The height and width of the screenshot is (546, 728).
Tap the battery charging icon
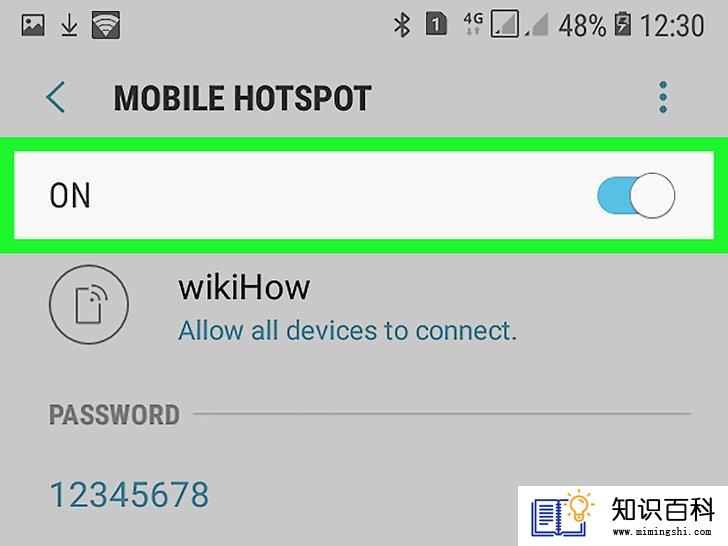[x=622, y=24]
